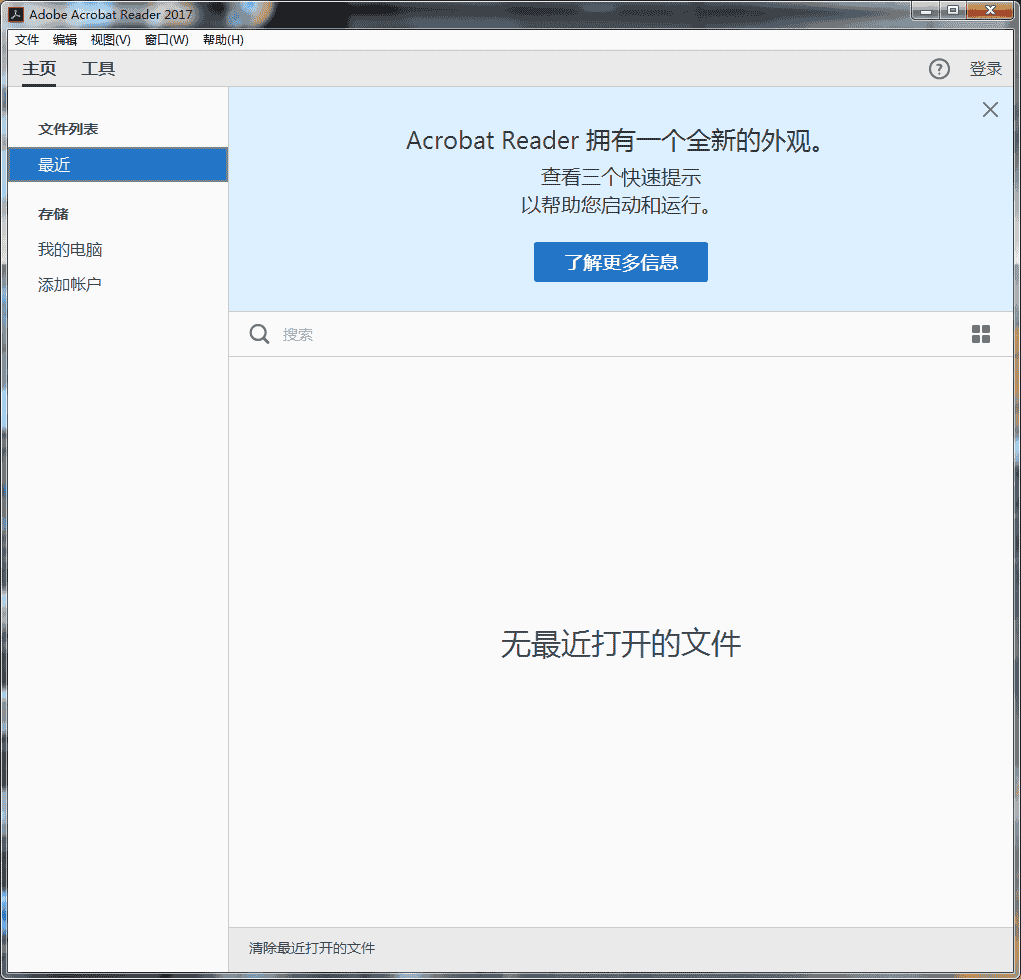
Task: Open the 文件 menu
Action: coord(27,40)
